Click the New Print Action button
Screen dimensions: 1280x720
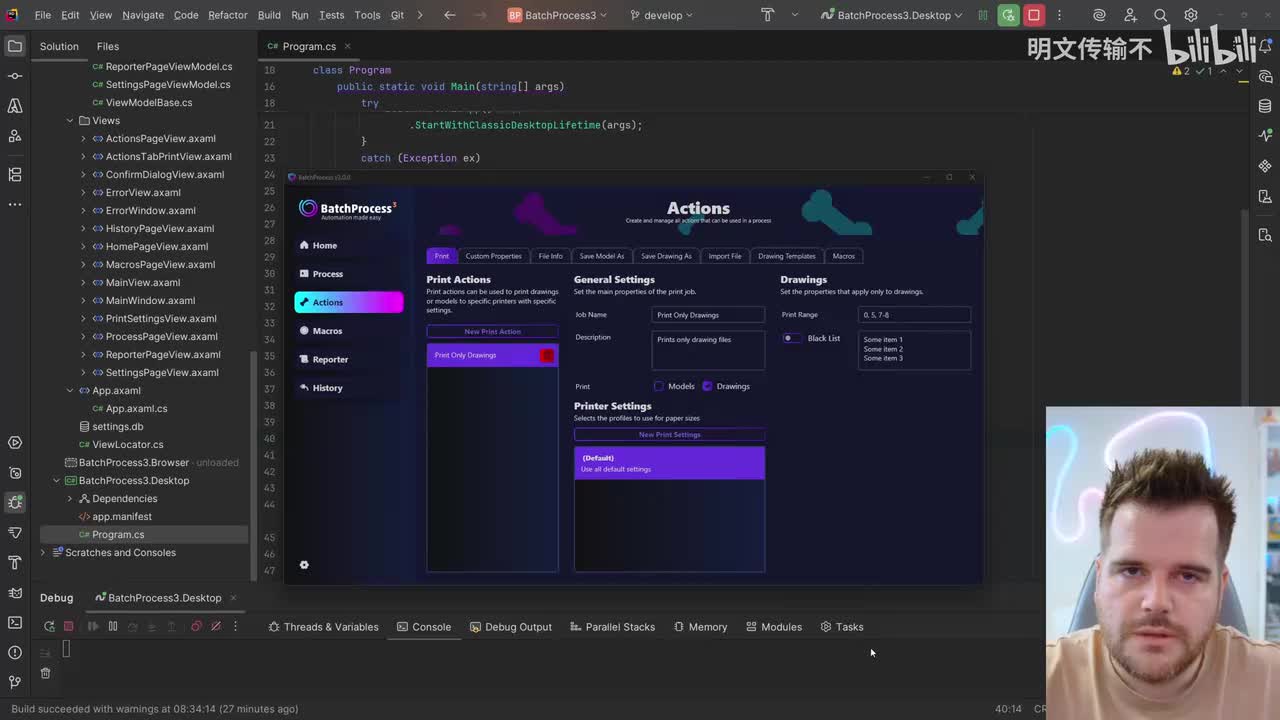point(492,331)
